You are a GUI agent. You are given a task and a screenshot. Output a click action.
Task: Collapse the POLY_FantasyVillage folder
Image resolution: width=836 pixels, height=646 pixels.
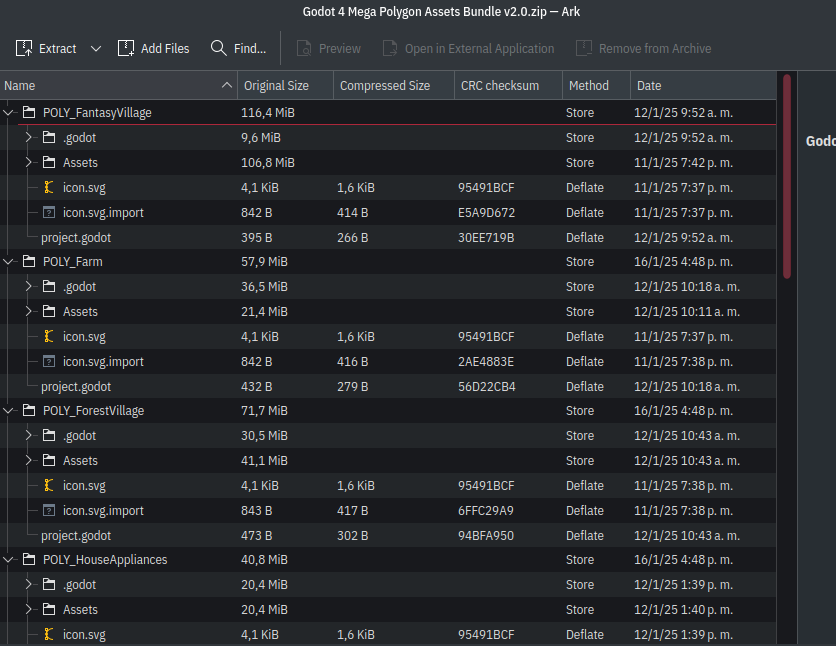coord(8,112)
